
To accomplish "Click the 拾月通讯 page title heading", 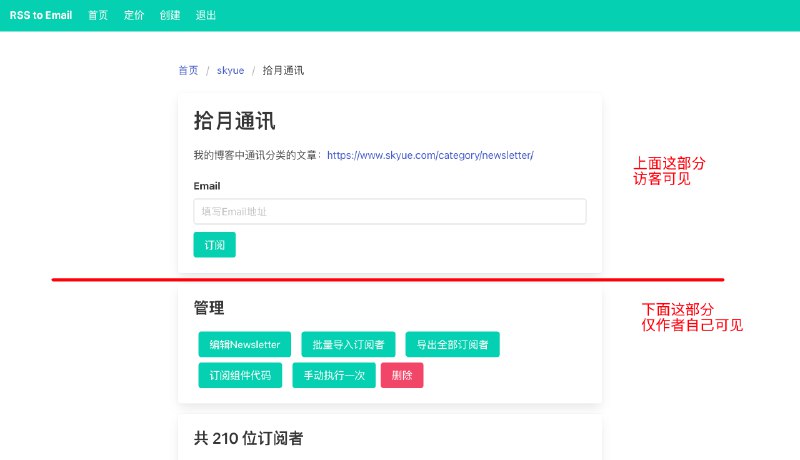I will tap(235, 122).
